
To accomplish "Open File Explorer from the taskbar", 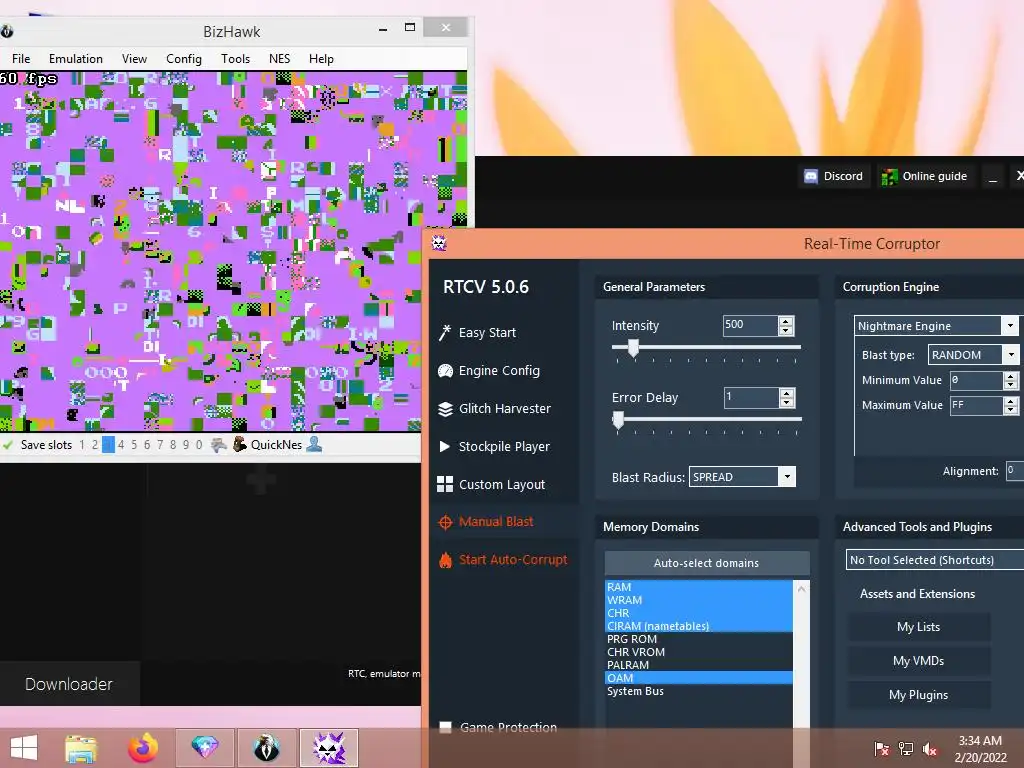I will coord(81,748).
